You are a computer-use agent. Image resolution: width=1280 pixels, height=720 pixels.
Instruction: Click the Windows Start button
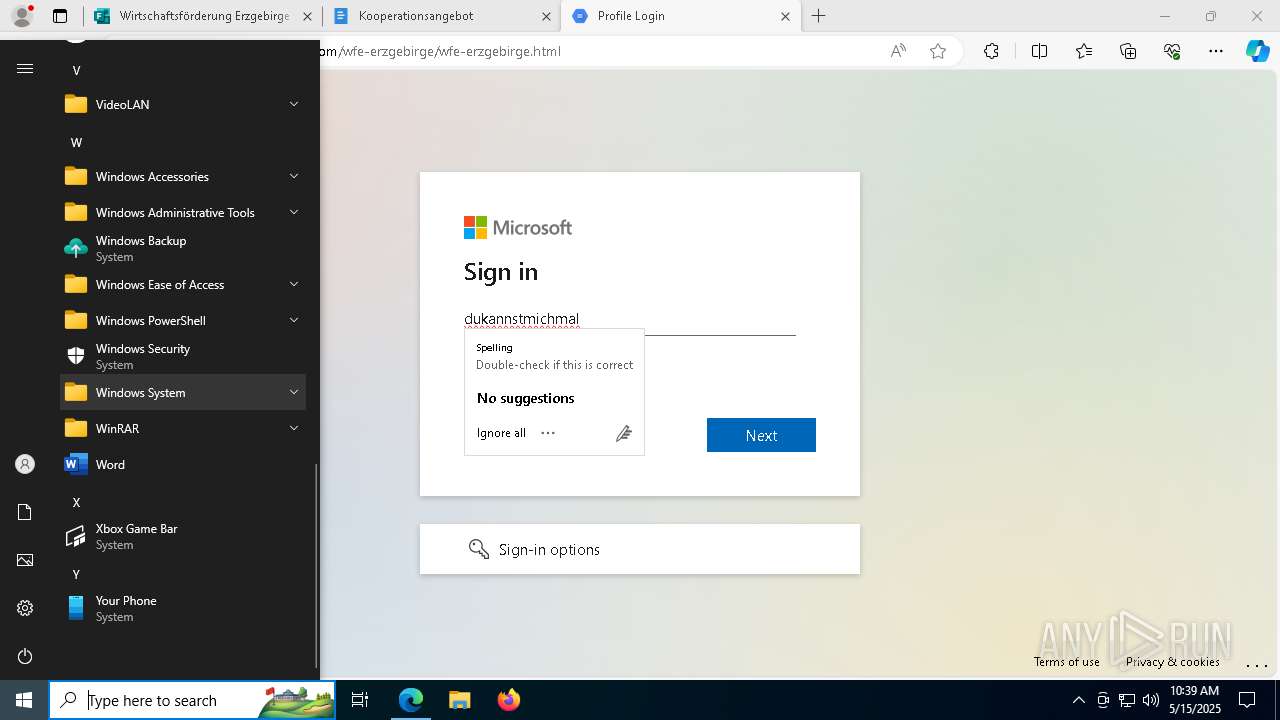click(24, 700)
